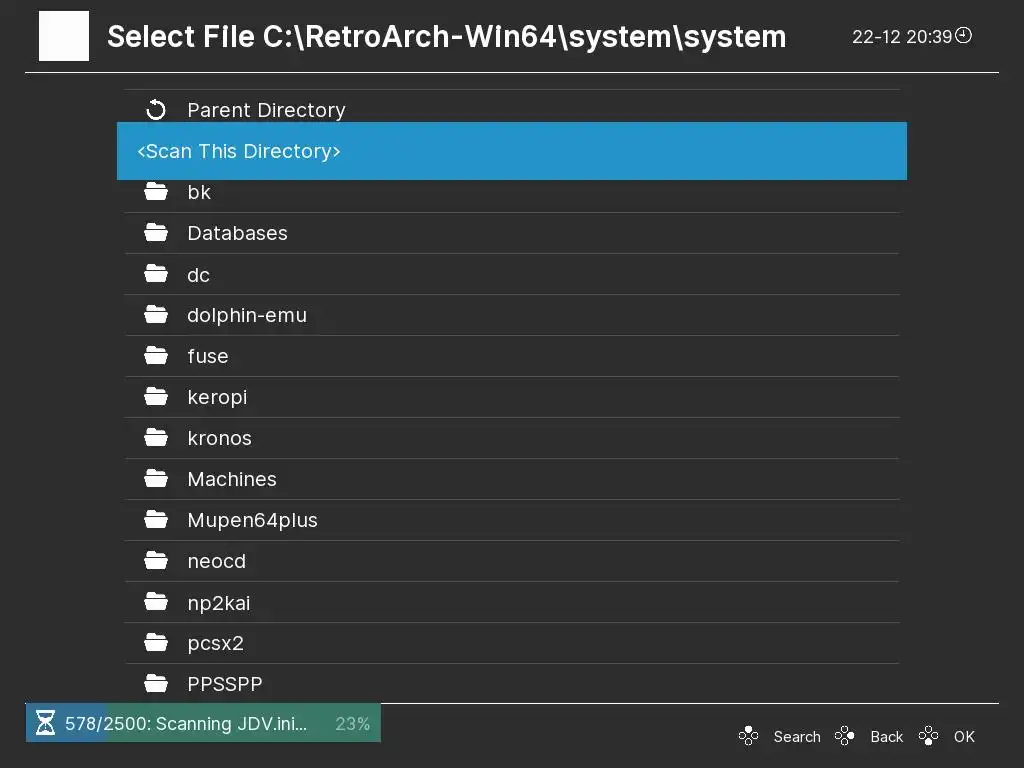Click the clock icon beside the time
The image size is (1024, 768).
[964, 36]
